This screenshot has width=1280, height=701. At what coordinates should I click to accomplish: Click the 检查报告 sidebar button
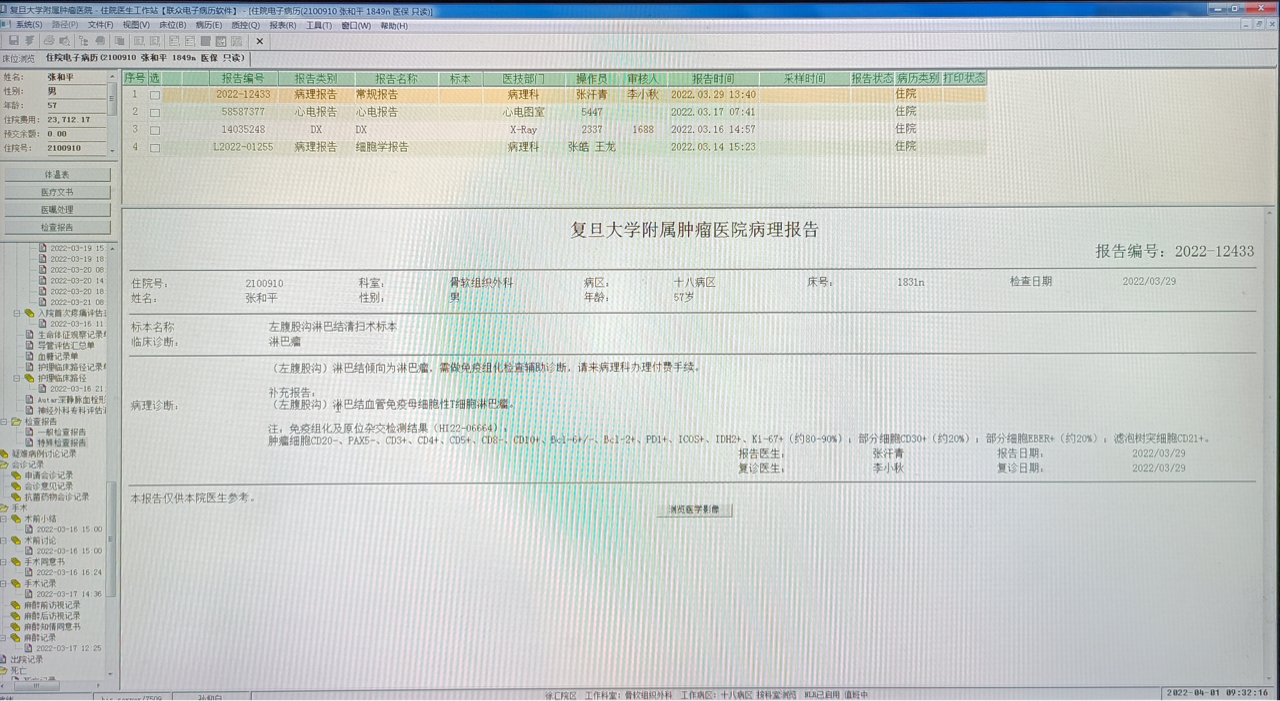[57, 228]
